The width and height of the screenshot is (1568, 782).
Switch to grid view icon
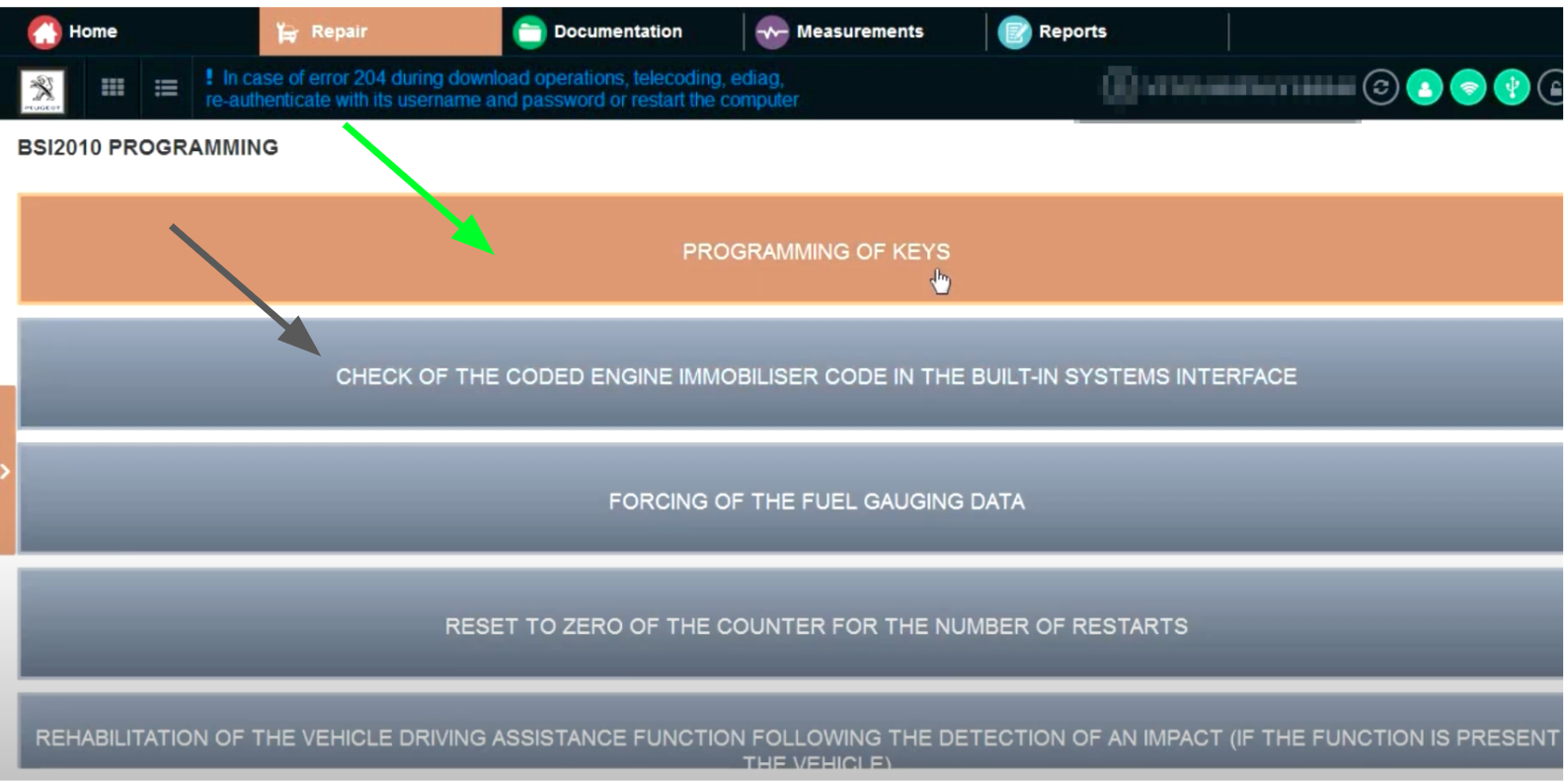click(113, 88)
